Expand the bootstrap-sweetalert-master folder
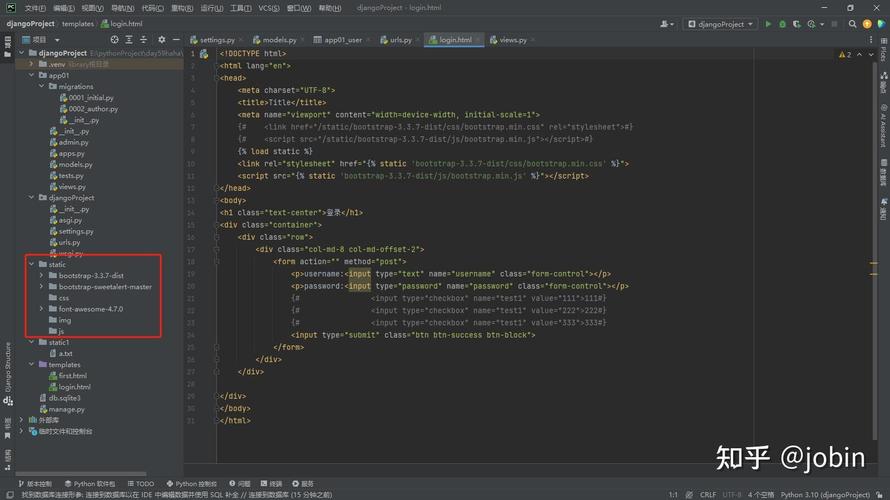This screenshot has width=890, height=500. point(41,287)
